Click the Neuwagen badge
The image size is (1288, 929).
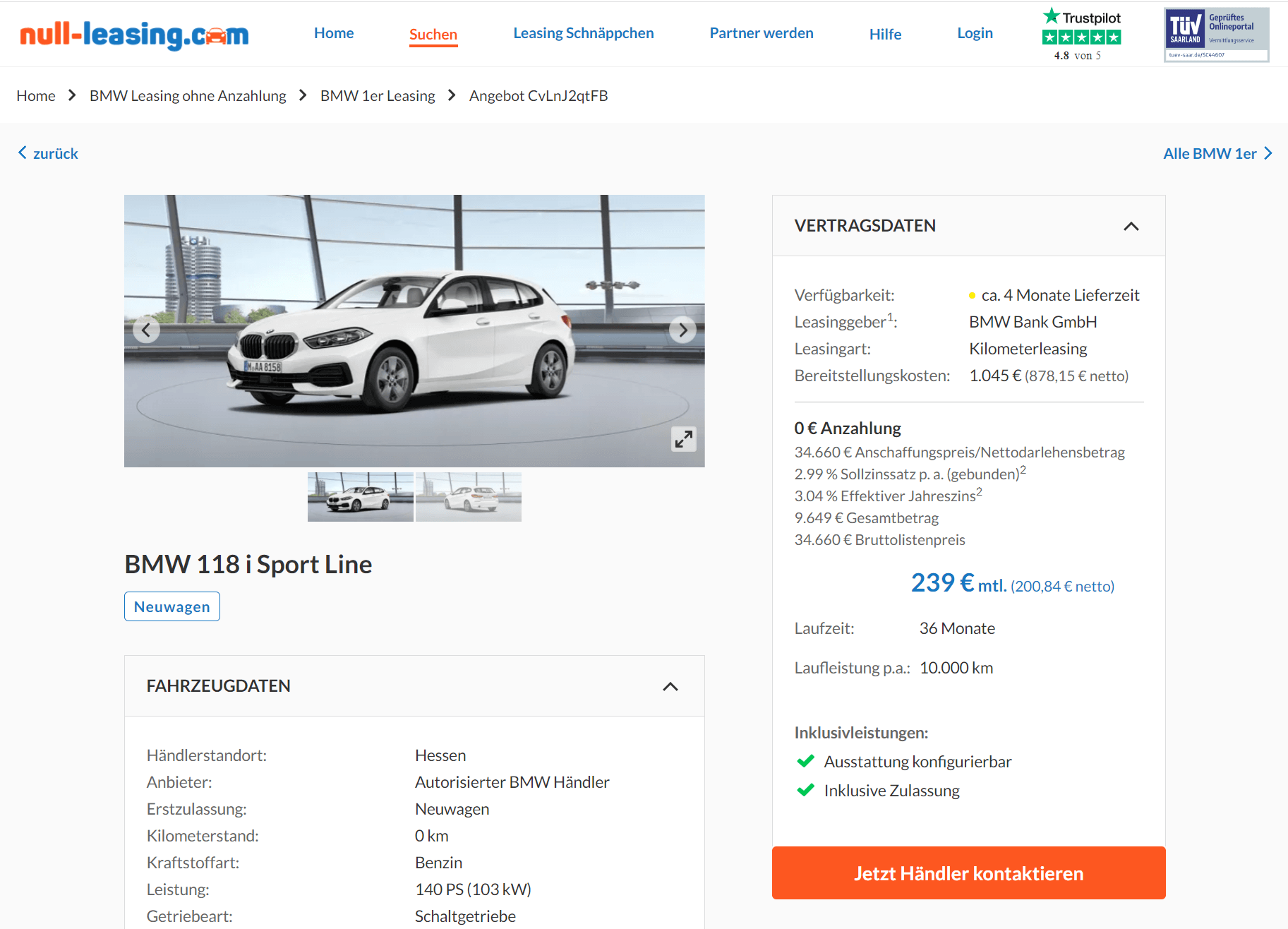pos(172,606)
